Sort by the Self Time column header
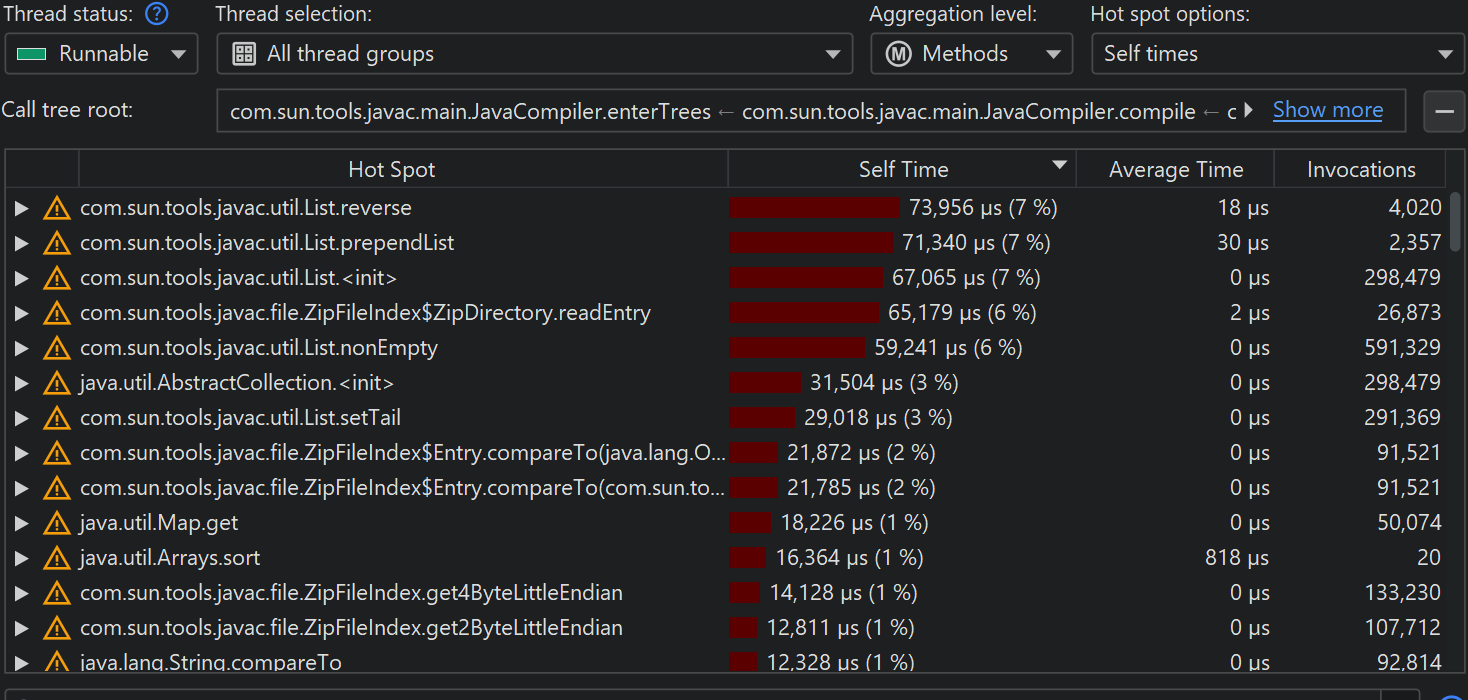Image resolution: width=1468 pixels, height=700 pixels. 902,170
